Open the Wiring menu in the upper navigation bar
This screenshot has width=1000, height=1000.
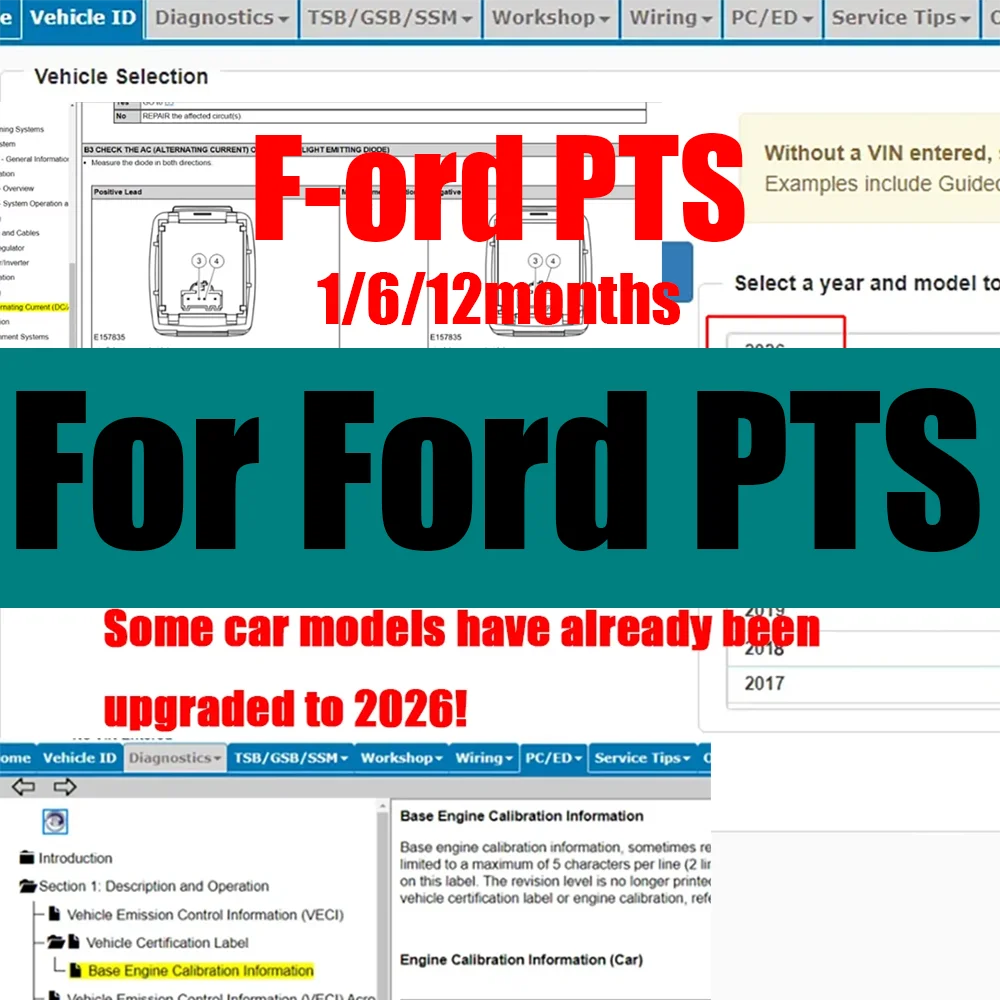point(671,18)
